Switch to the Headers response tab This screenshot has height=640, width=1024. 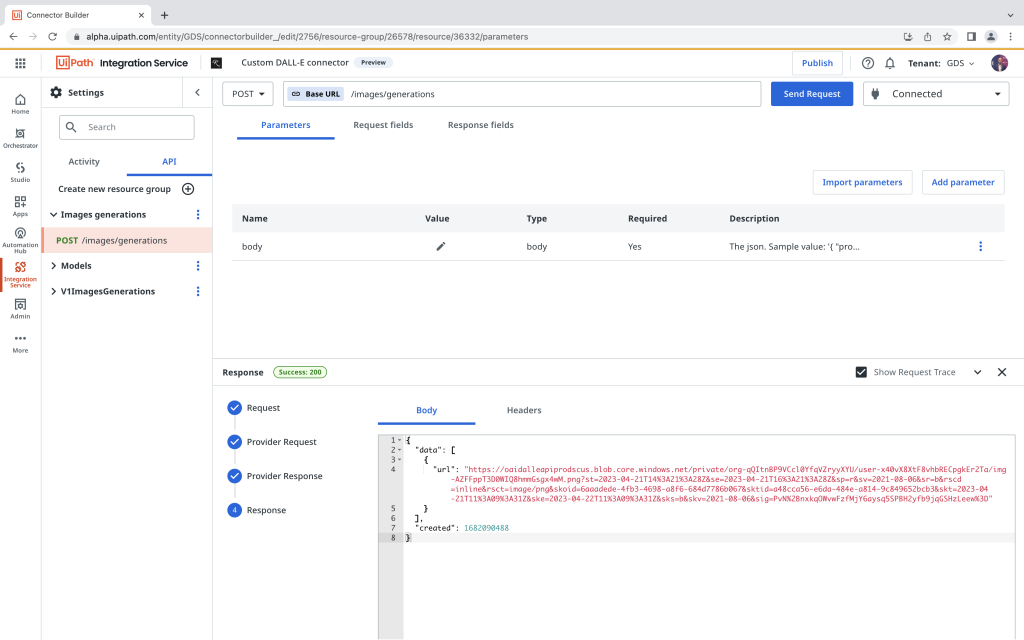click(524, 410)
